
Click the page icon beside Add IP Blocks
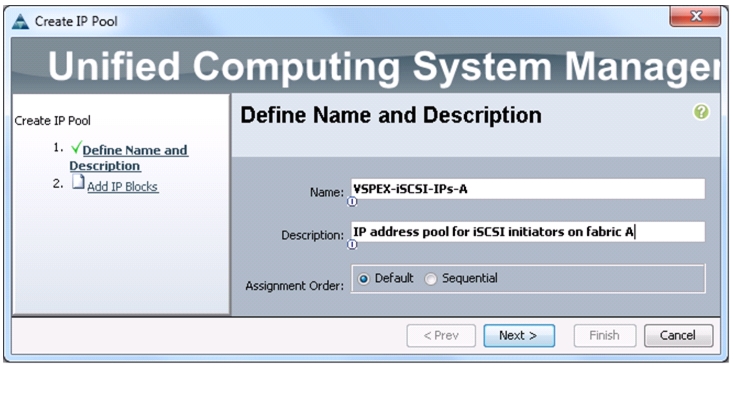coord(78,182)
